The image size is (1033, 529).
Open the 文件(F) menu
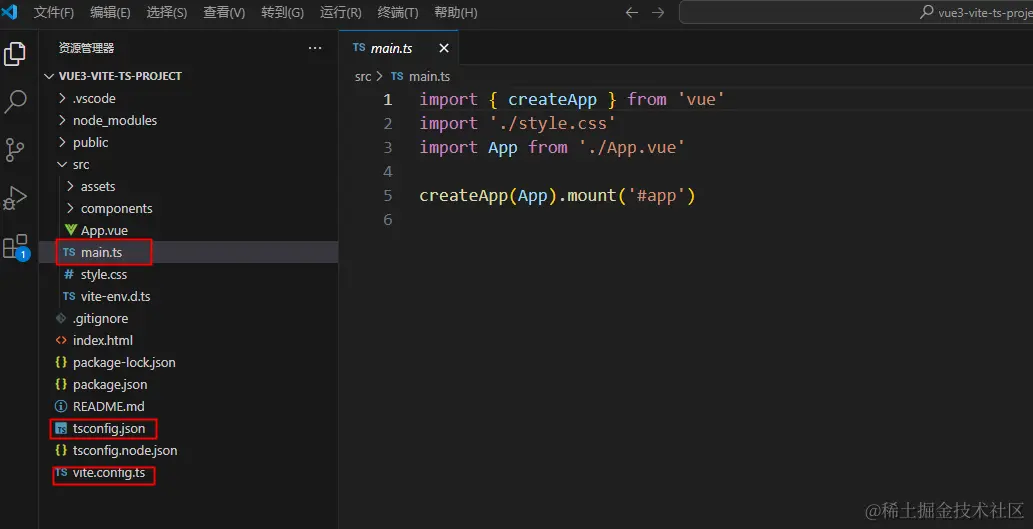click(x=54, y=13)
